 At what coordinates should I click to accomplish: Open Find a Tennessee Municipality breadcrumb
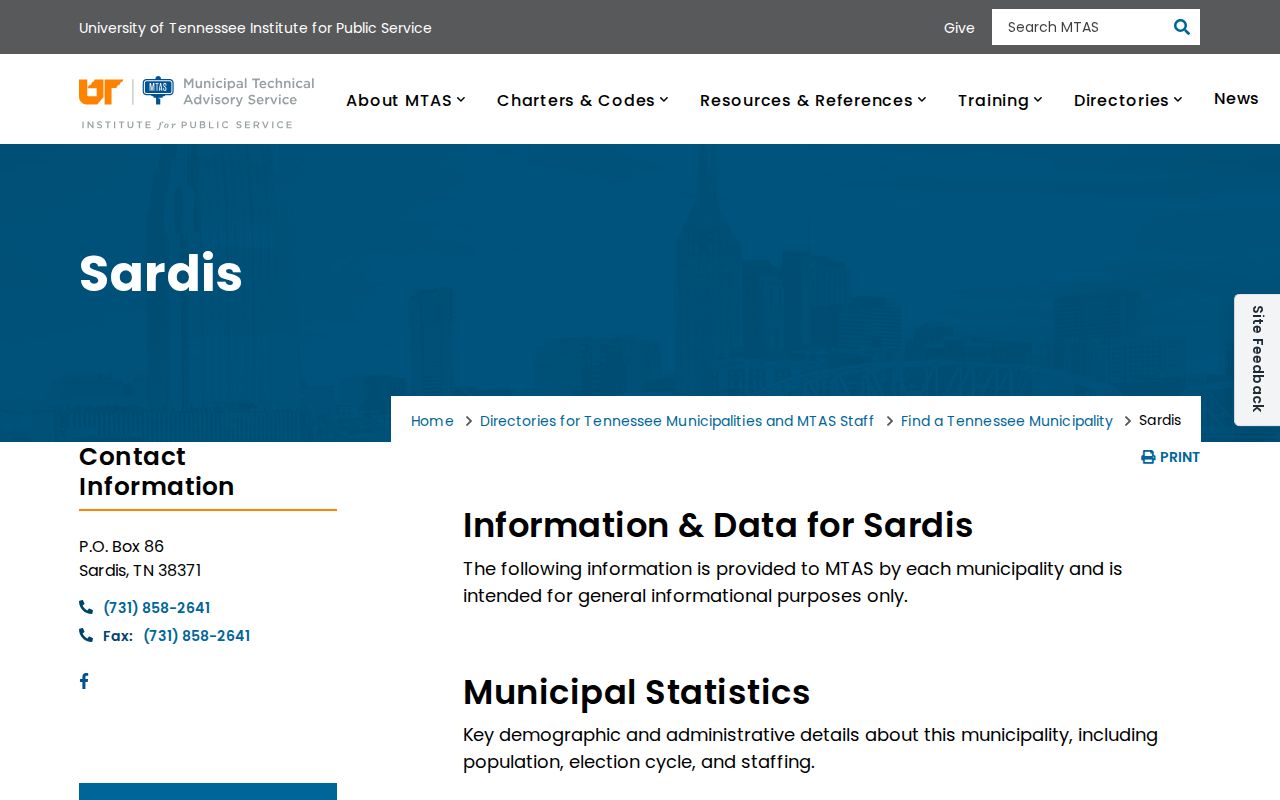click(x=1007, y=421)
